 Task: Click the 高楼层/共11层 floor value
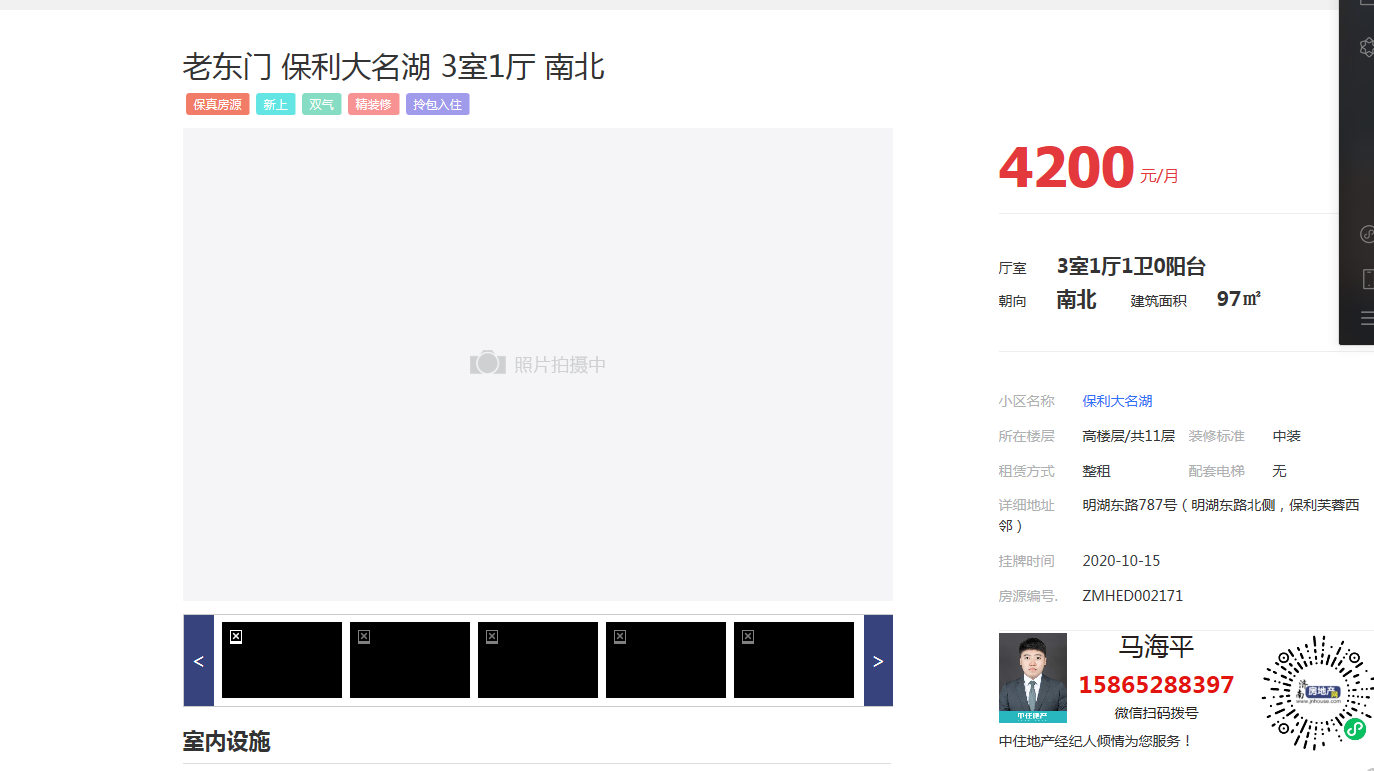point(1128,436)
